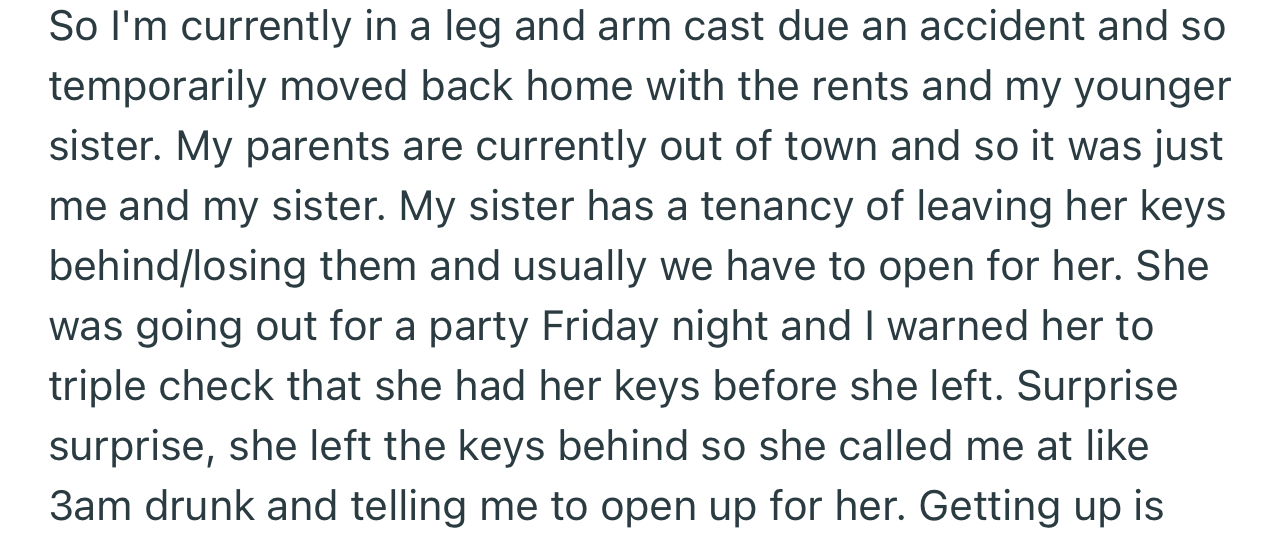Click the word "rents"

click(863, 87)
